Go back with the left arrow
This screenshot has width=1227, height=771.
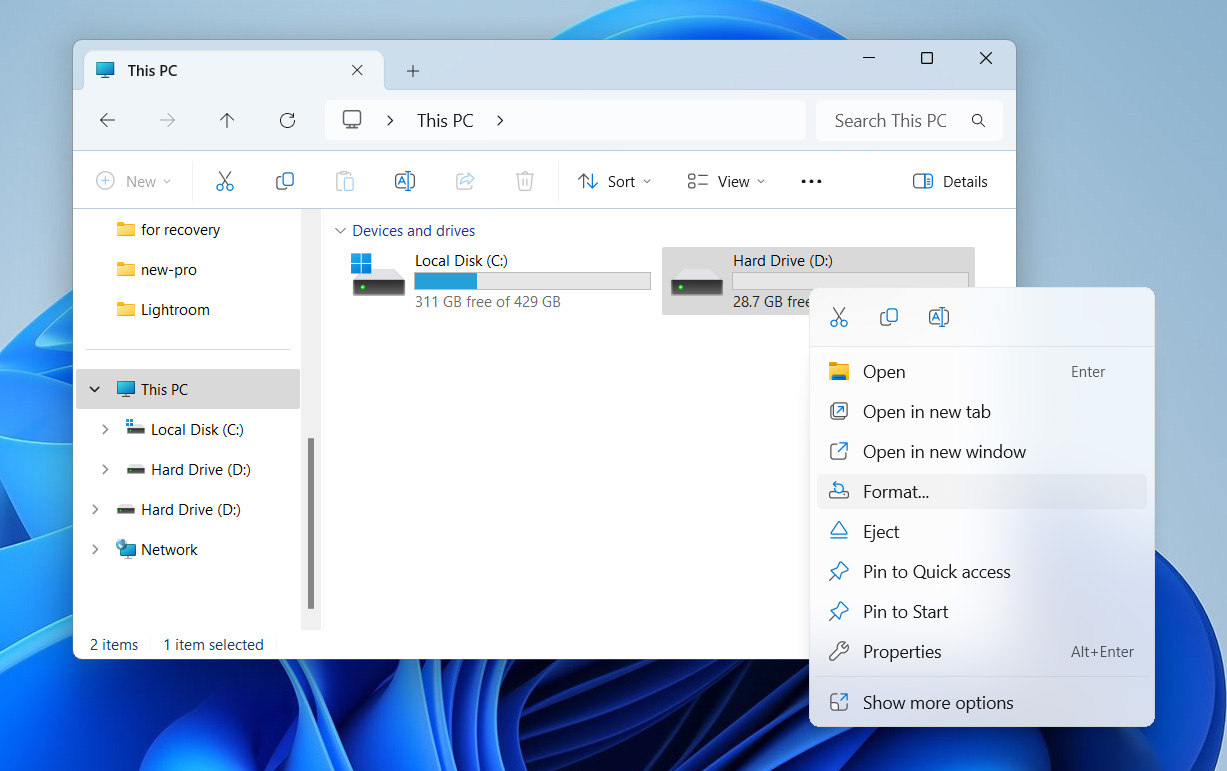[x=108, y=120]
